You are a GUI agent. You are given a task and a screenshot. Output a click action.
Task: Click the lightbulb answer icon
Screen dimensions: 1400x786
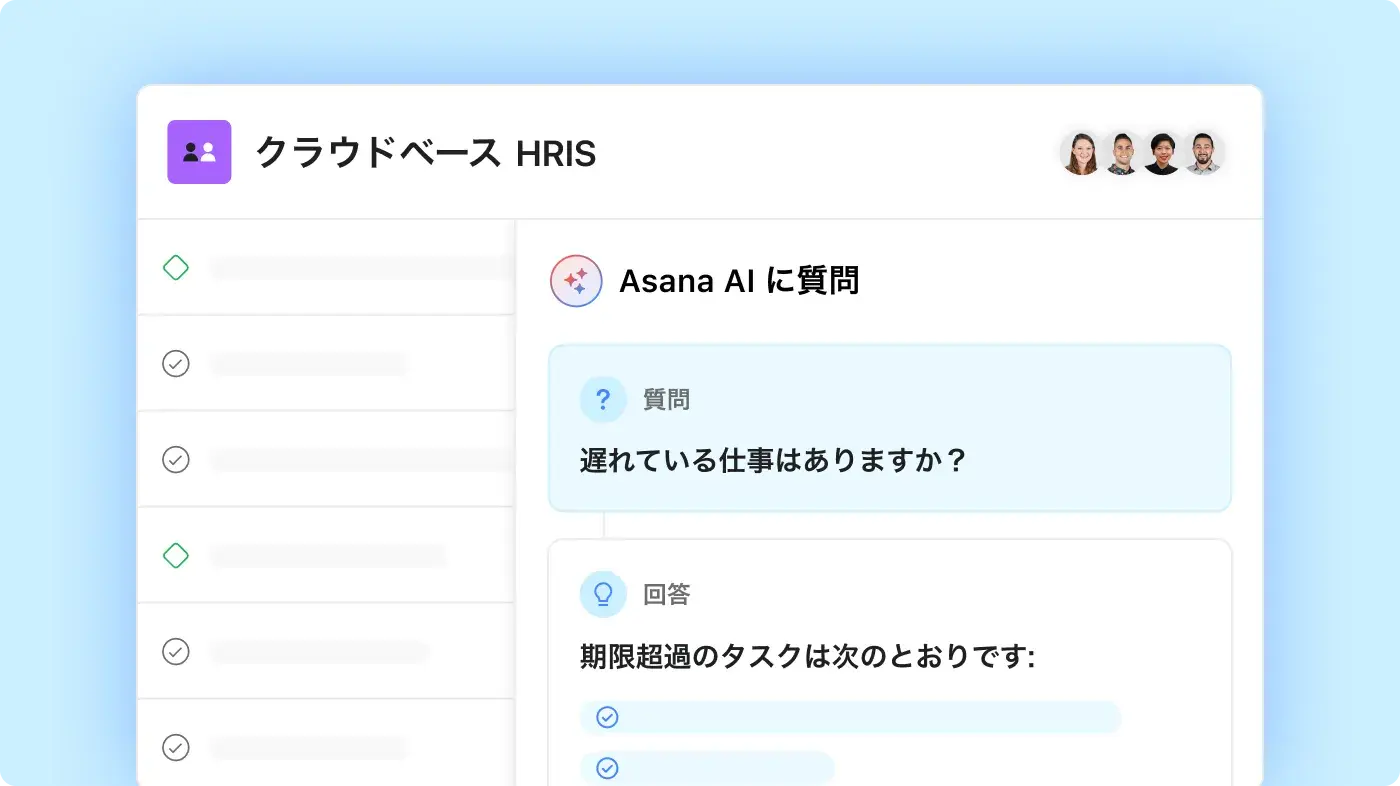point(603,595)
